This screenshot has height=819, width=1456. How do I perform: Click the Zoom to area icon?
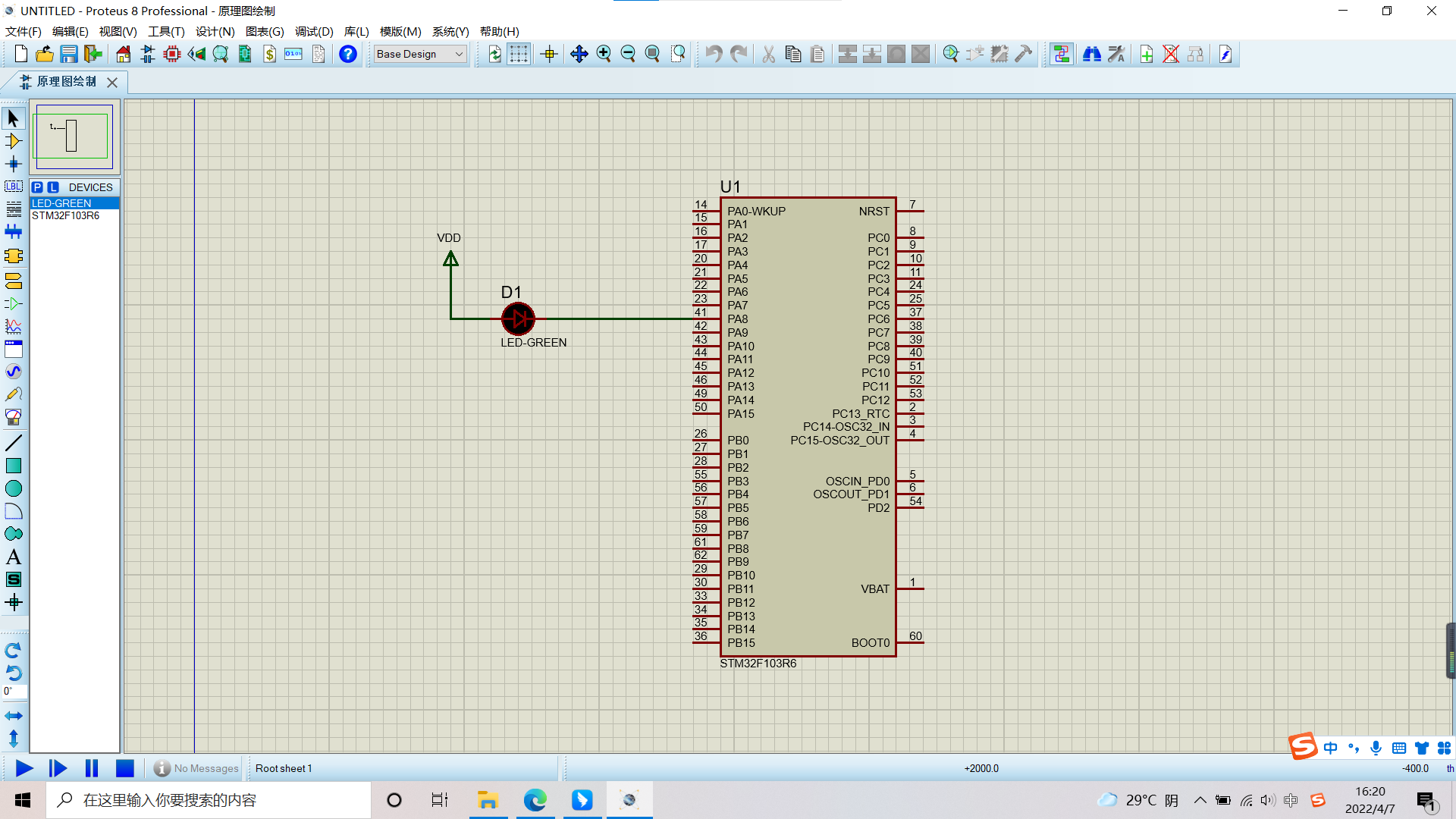[678, 54]
